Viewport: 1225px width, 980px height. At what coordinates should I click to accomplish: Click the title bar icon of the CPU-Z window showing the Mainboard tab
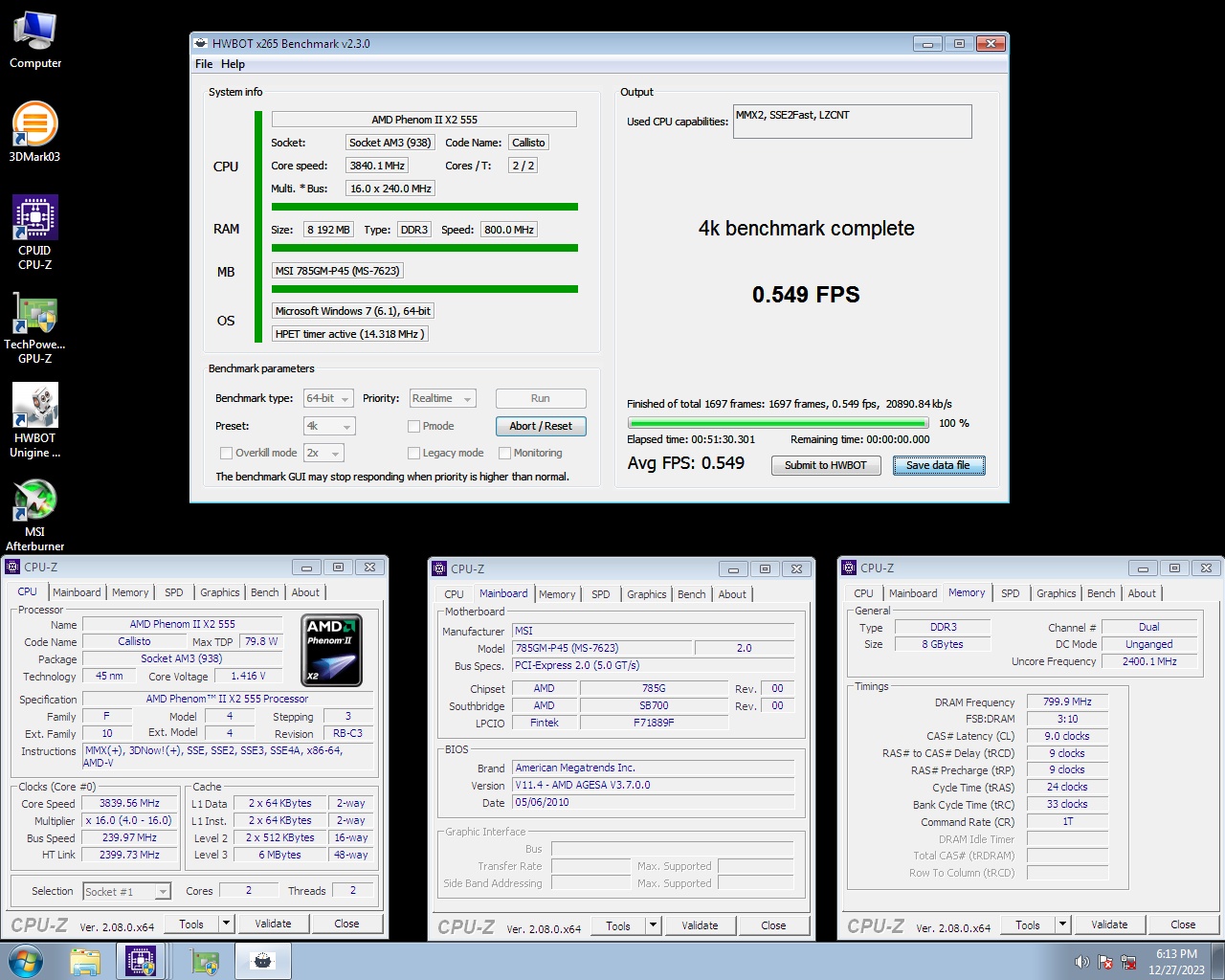pos(440,568)
